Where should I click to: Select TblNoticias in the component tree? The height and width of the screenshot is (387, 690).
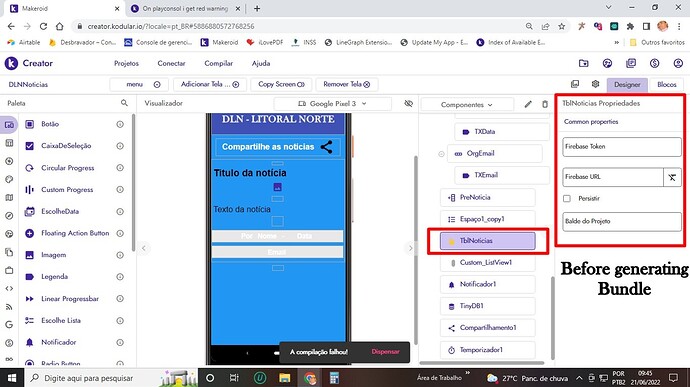coord(488,241)
